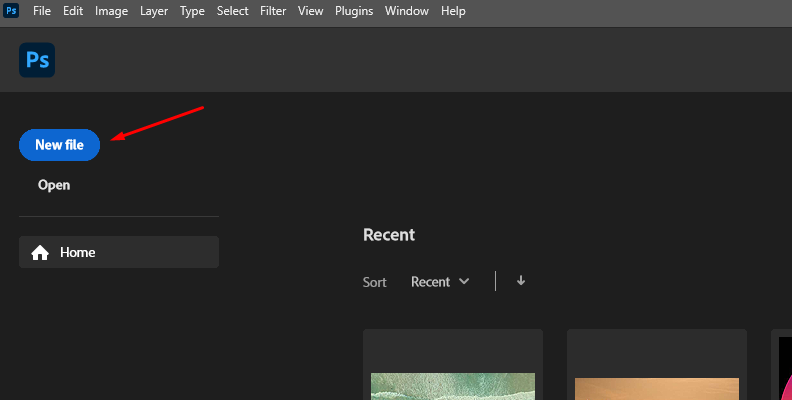Open the Help menu
This screenshot has width=792, height=400.
tap(453, 11)
